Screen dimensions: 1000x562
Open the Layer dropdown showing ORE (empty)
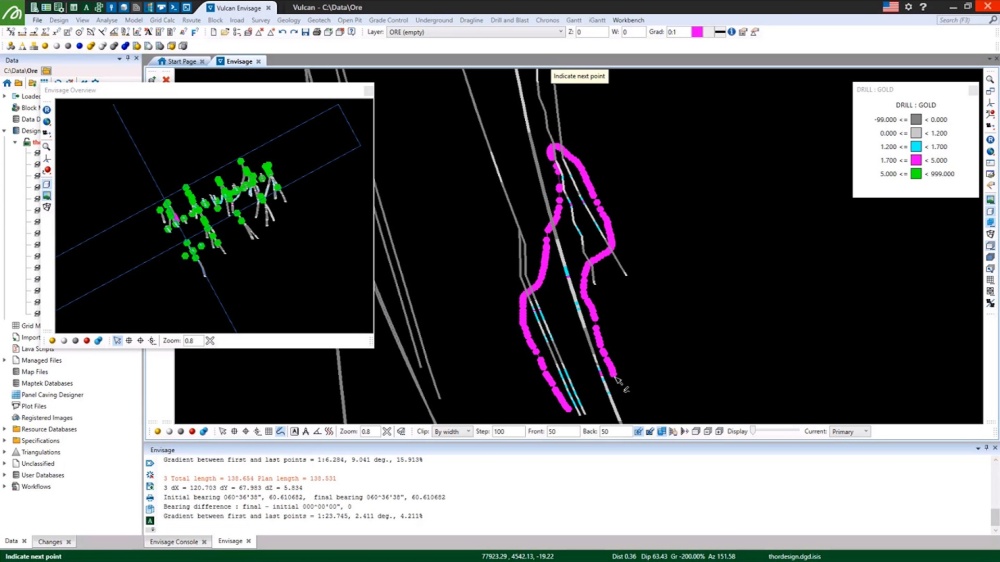pyautogui.click(x=475, y=32)
